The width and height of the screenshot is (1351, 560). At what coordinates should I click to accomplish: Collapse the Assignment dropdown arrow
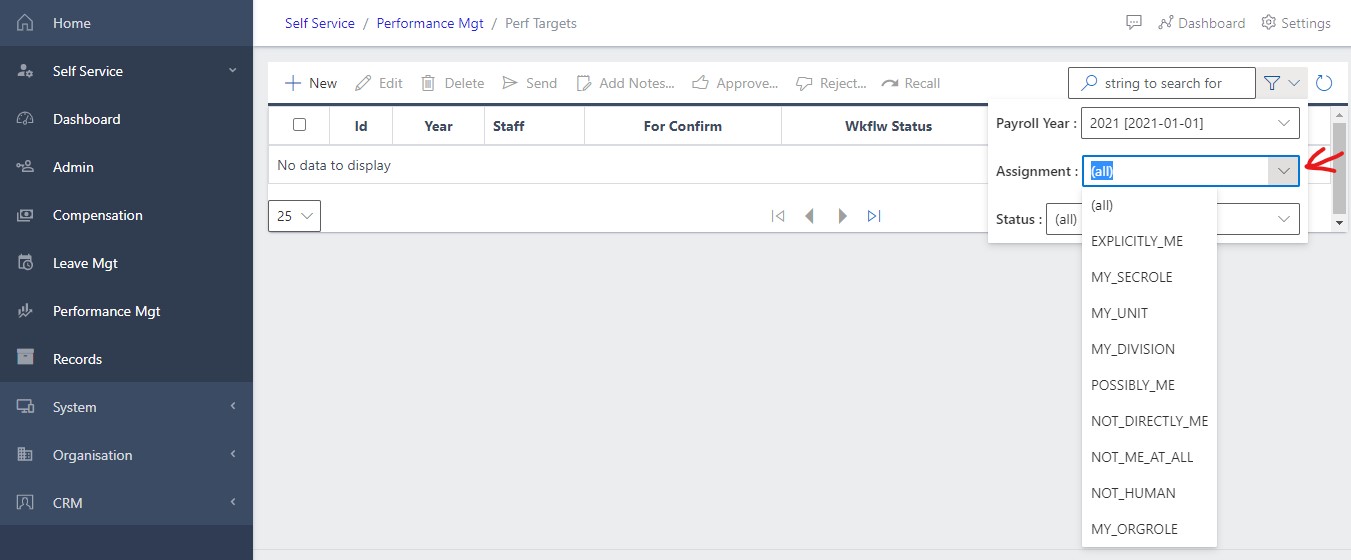tap(1284, 171)
